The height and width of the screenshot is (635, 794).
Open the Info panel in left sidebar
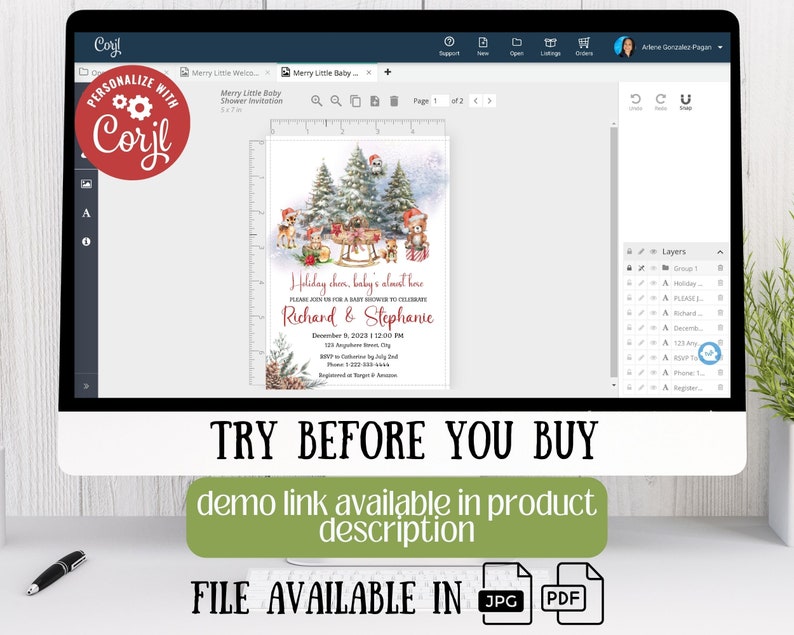(x=87, y=242)
